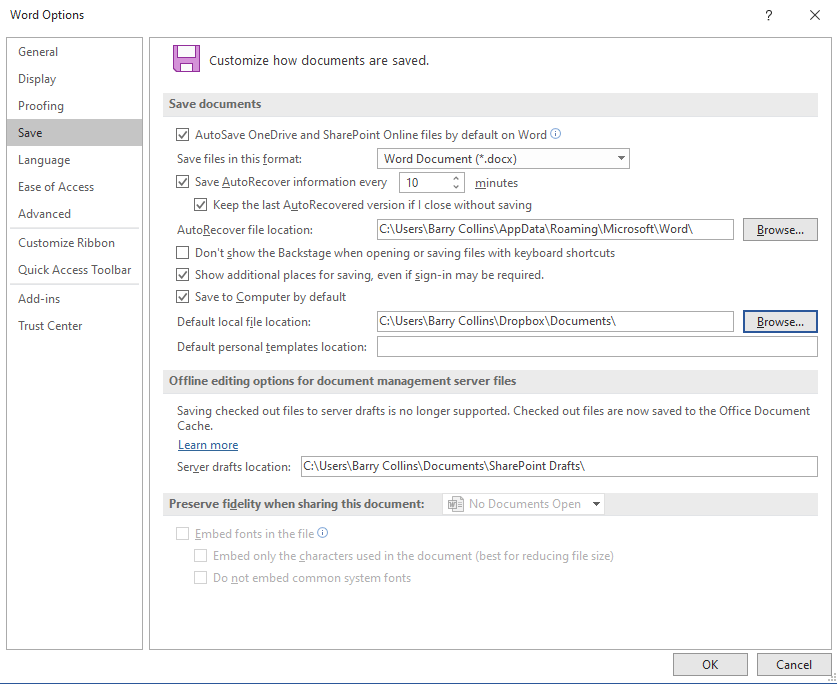Click the AutoRecover minutes number field
Viewport: 837px width, 684px height.
(425, 183)
